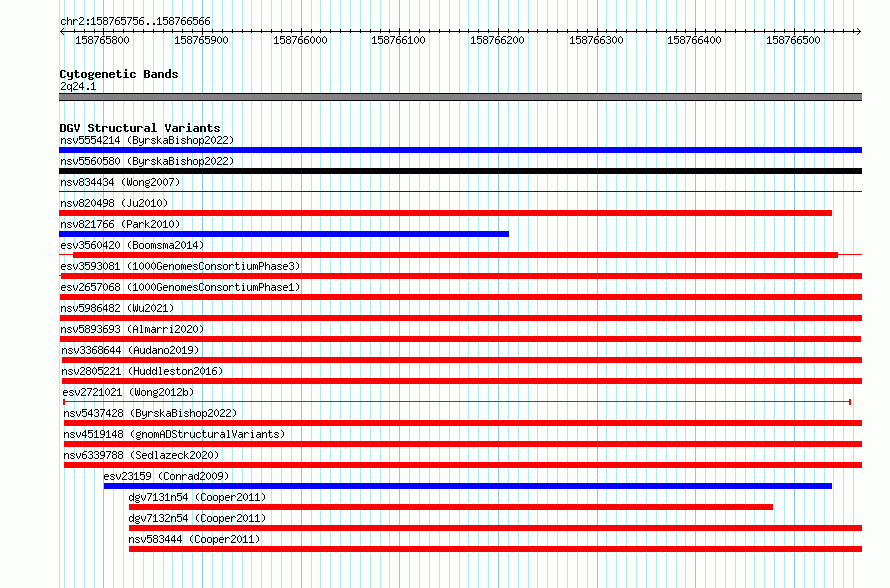Click ruler position 158765900
The width and height of the screenshot is (890, 588).
[201, 40]
